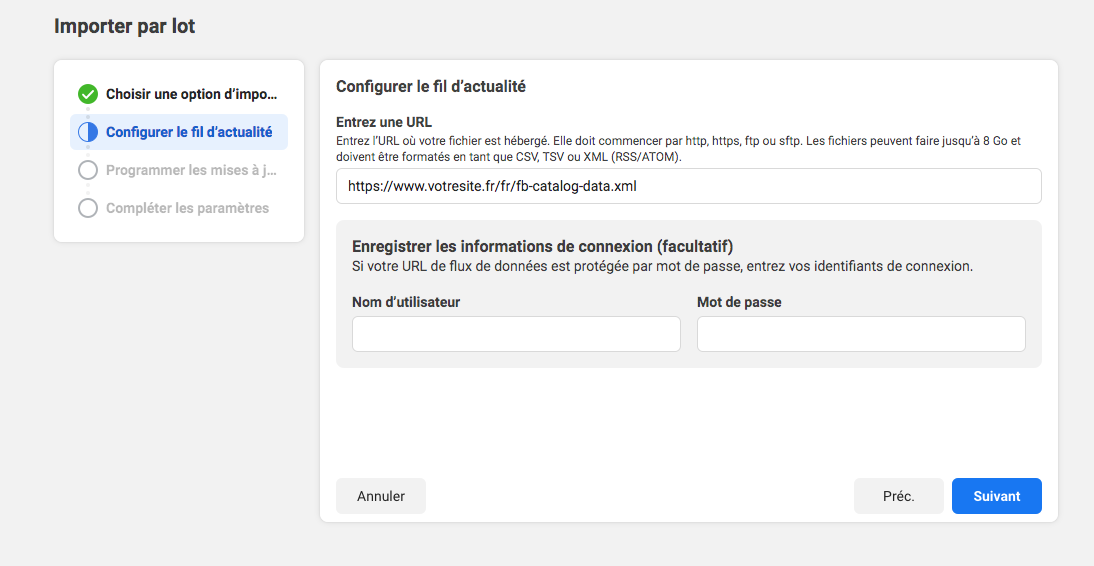Viewport: 1094px width, 566px height.
Task: Continue with the blue Suivant button
Action: [x=997, y=496]
